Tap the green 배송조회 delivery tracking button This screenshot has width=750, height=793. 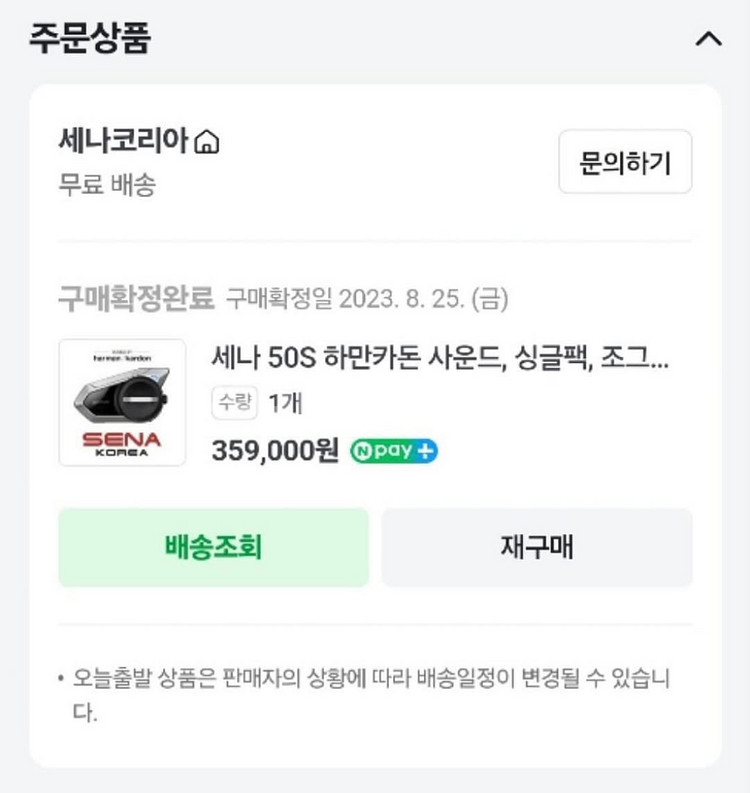(x=213, y=547)
